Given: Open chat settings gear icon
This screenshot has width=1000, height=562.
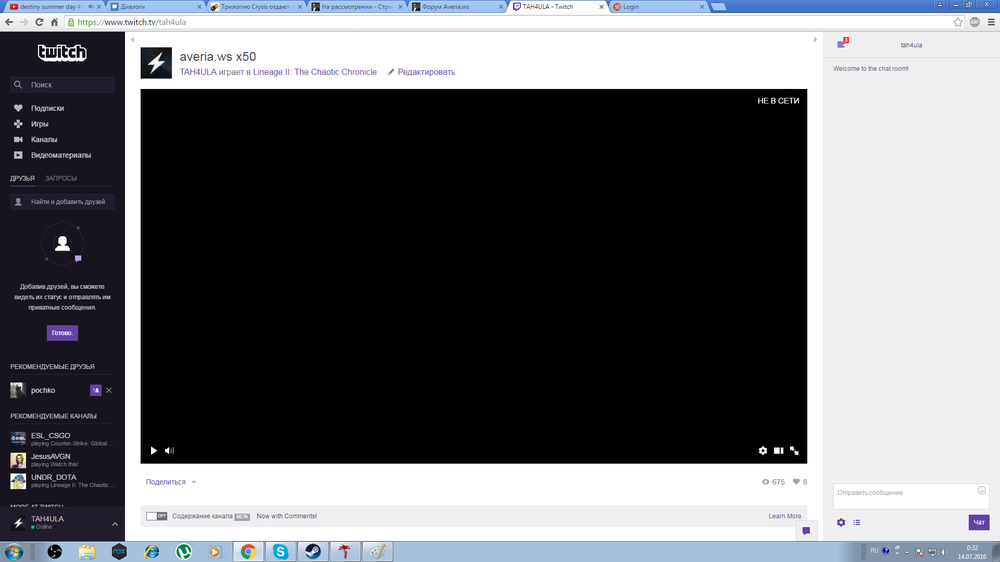Looking at the screenshot, I should tap(841, 522).
